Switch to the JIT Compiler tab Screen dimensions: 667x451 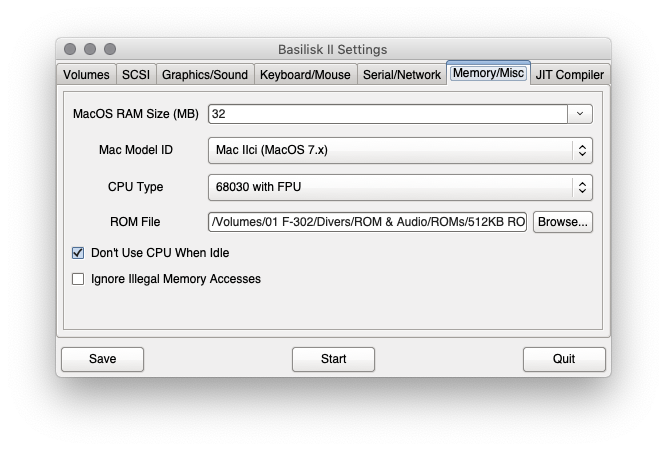tap(570, 74)
